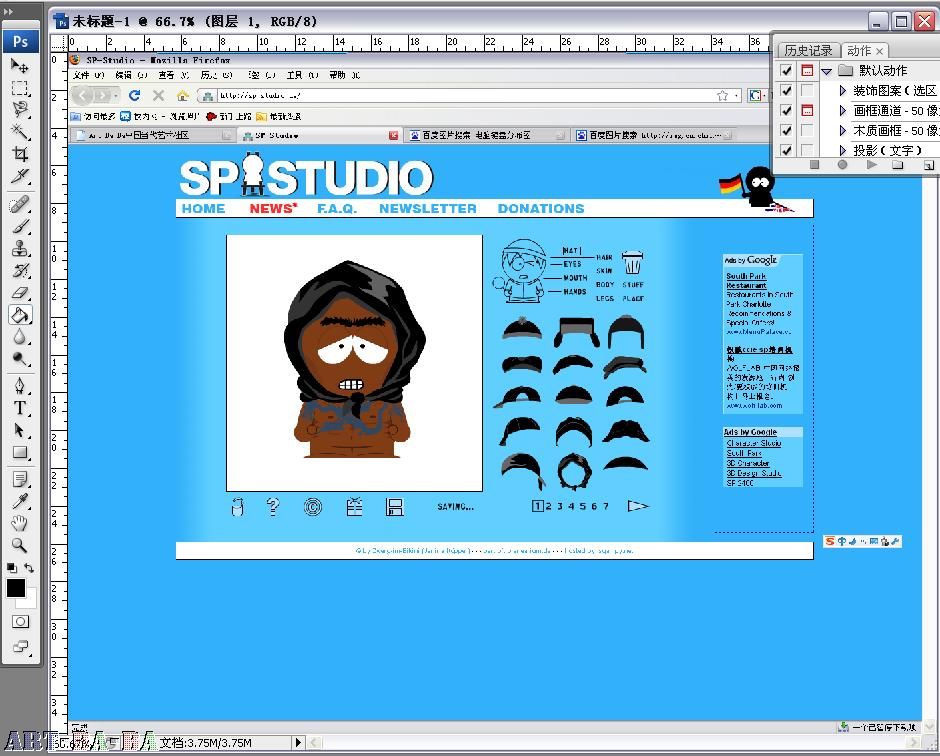Switch to the 历史记录 tab
The width and height of the screenshot is (940, 756).
tap(808, 50)
